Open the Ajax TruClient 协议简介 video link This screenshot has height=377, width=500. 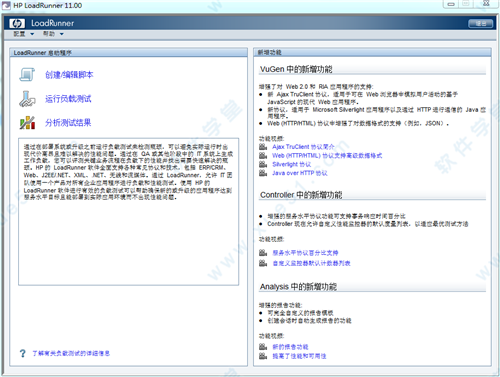(x=303, y=147)
